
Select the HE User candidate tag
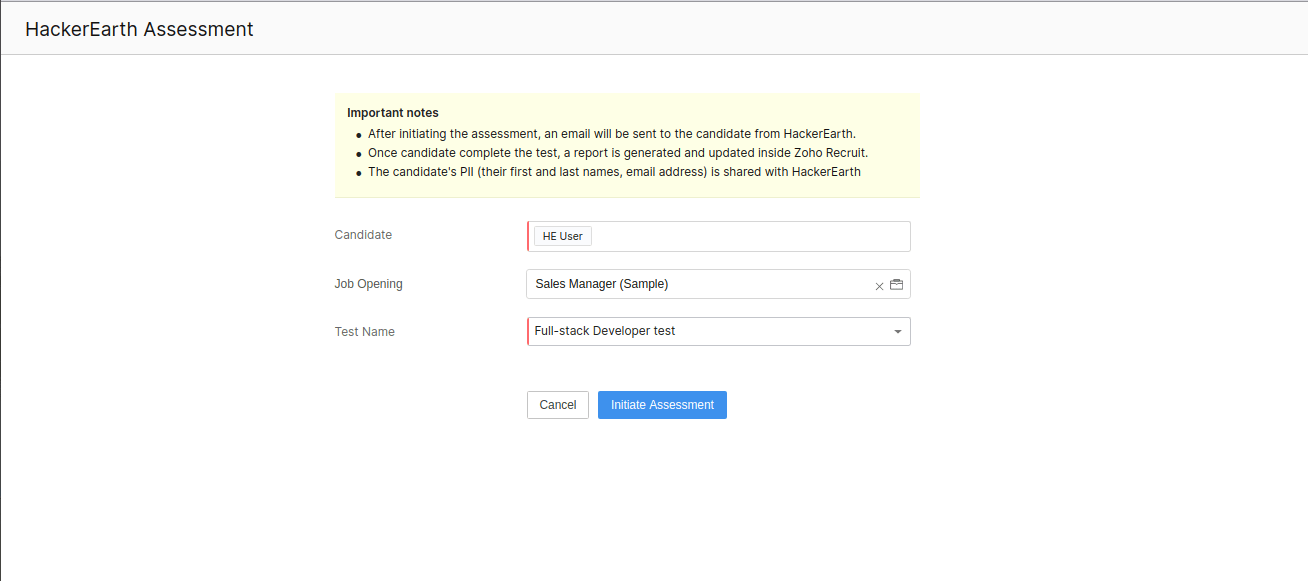[x=562, y=236]
